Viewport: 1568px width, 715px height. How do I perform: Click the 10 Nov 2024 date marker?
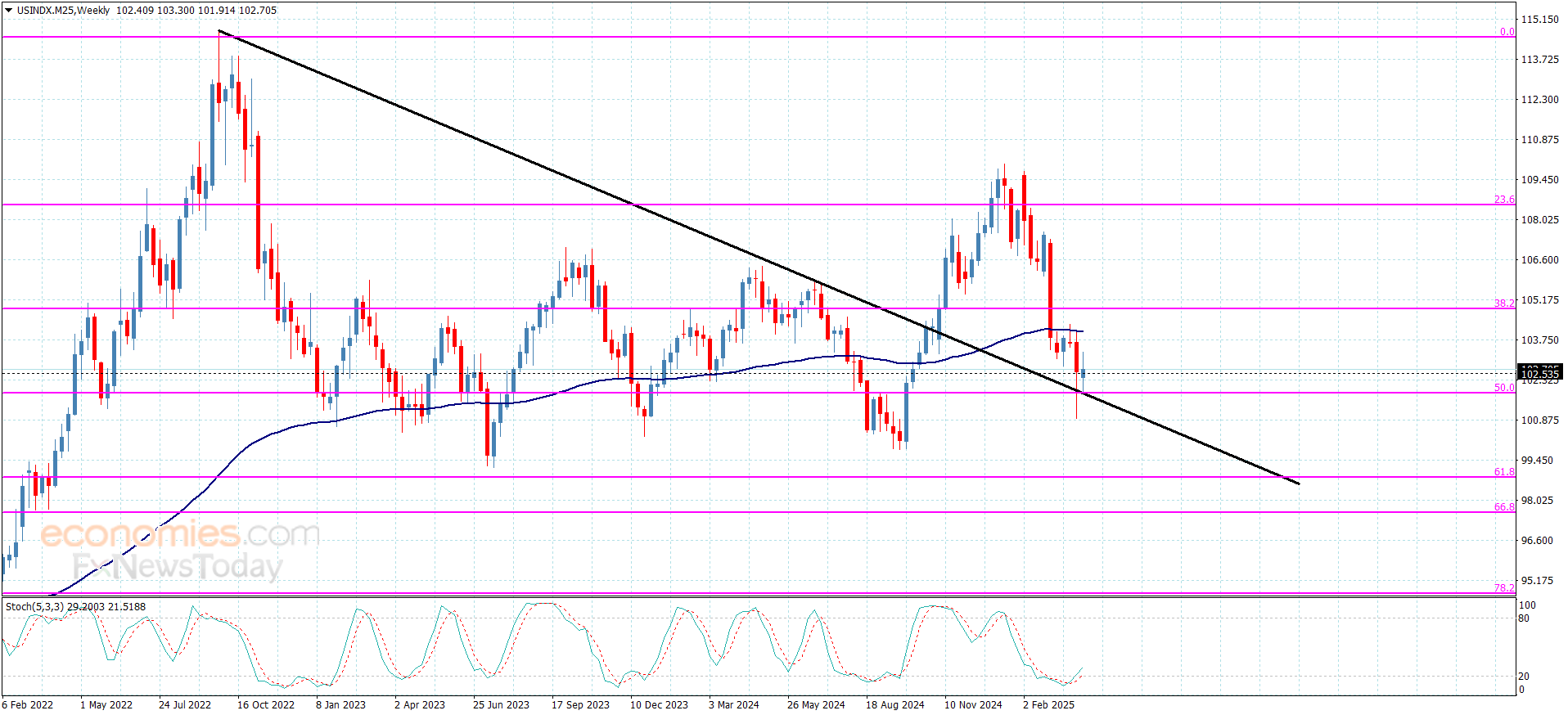click(x=973, y=705)
